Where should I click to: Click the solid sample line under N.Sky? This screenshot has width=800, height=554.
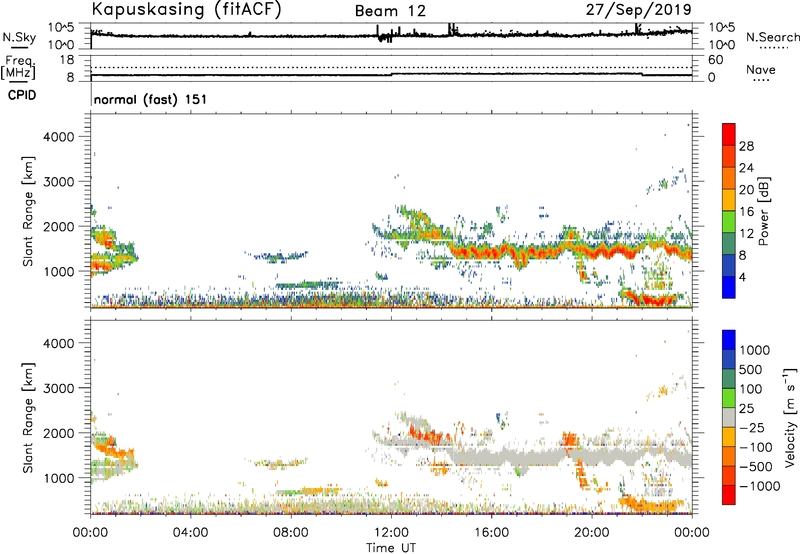pyautogui.click(x=19, y=48)
